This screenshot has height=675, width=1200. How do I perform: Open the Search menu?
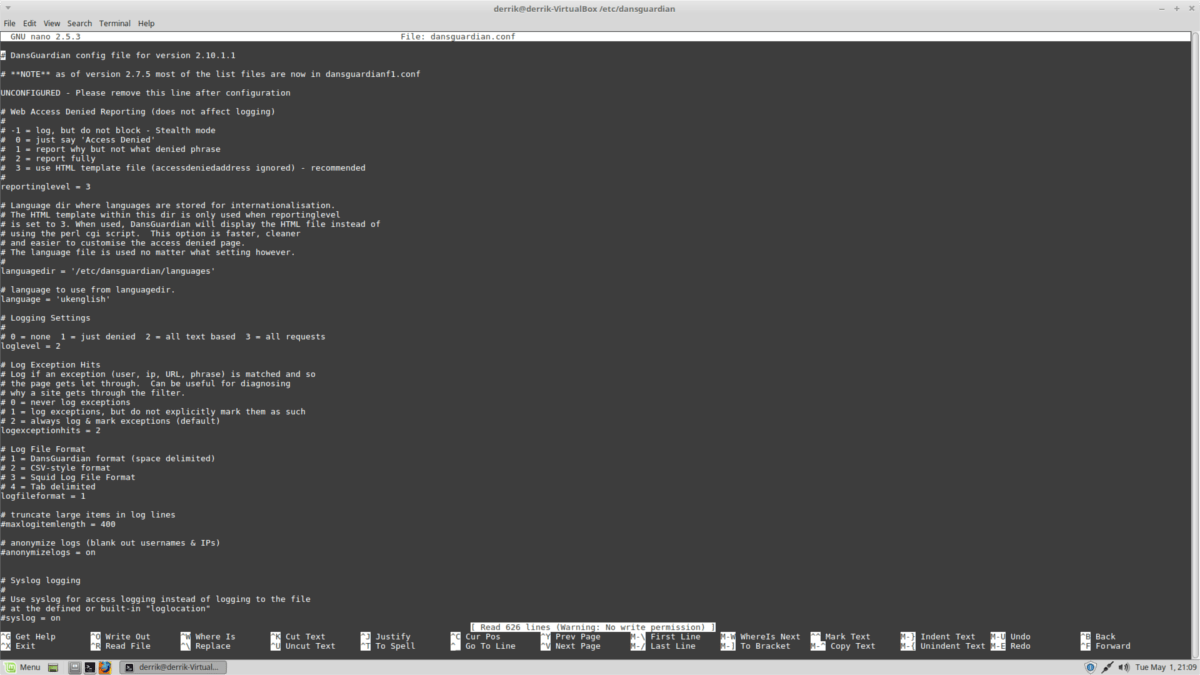click(x=79, y=23)
